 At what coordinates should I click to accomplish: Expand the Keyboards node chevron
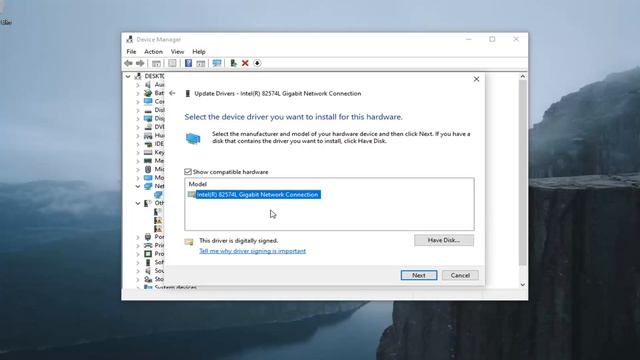(138, 152)
